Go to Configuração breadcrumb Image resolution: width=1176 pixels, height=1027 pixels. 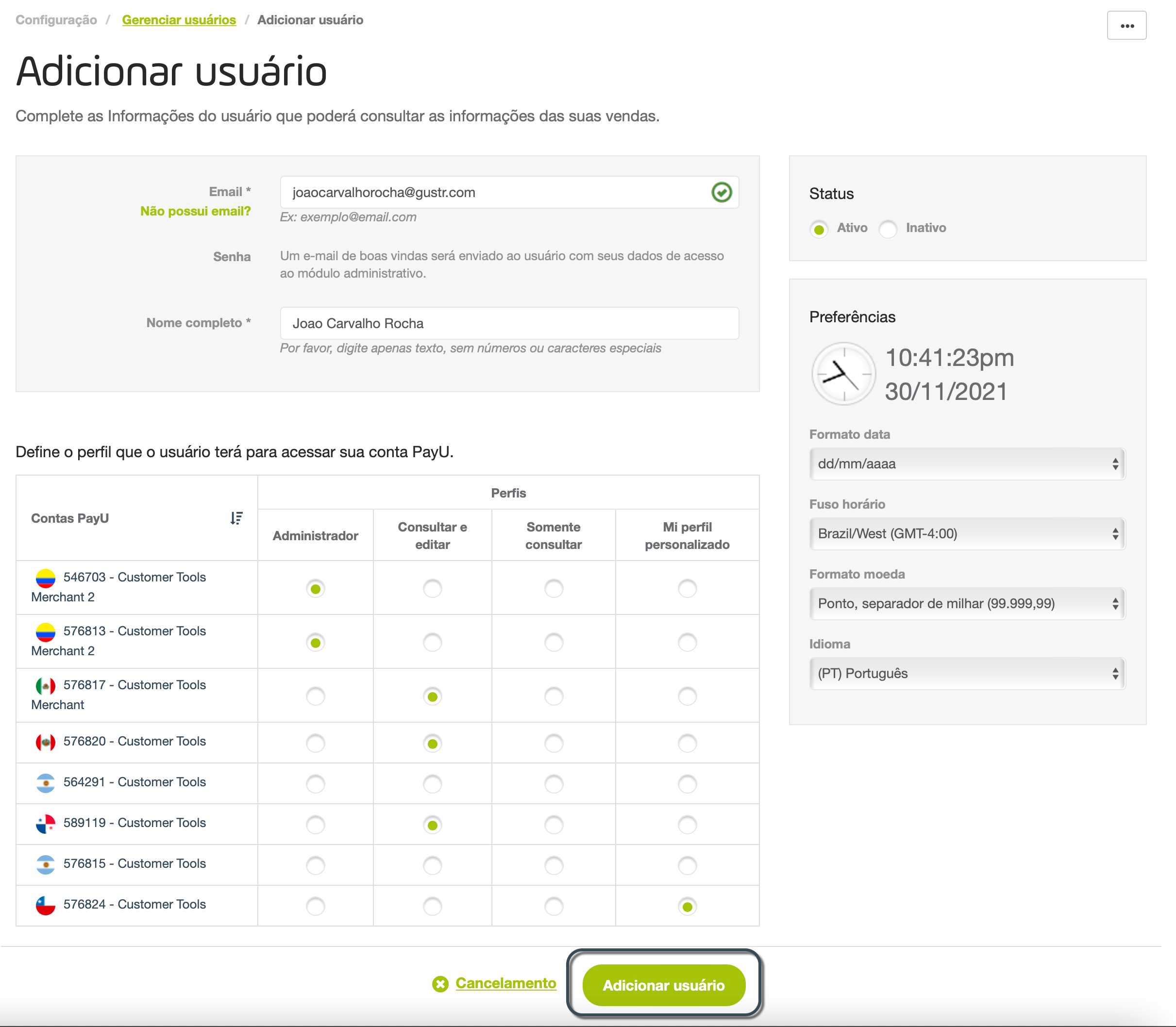pyautogui.click(x=56, y=20)
